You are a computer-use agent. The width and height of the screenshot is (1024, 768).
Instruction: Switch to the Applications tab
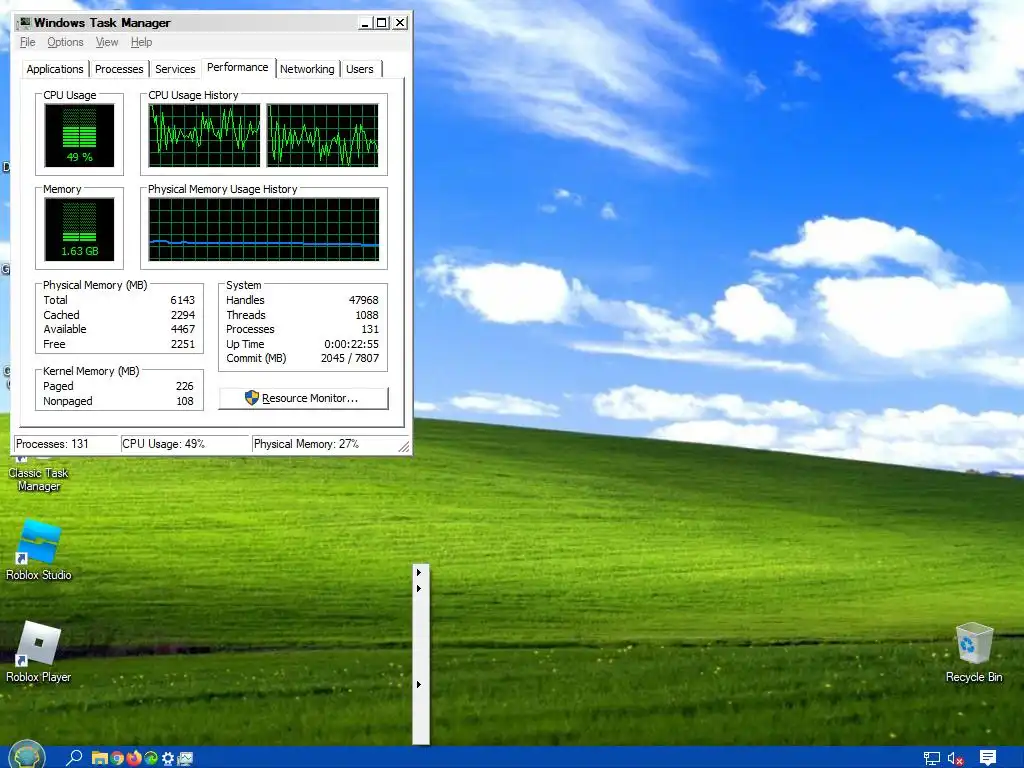55,69
